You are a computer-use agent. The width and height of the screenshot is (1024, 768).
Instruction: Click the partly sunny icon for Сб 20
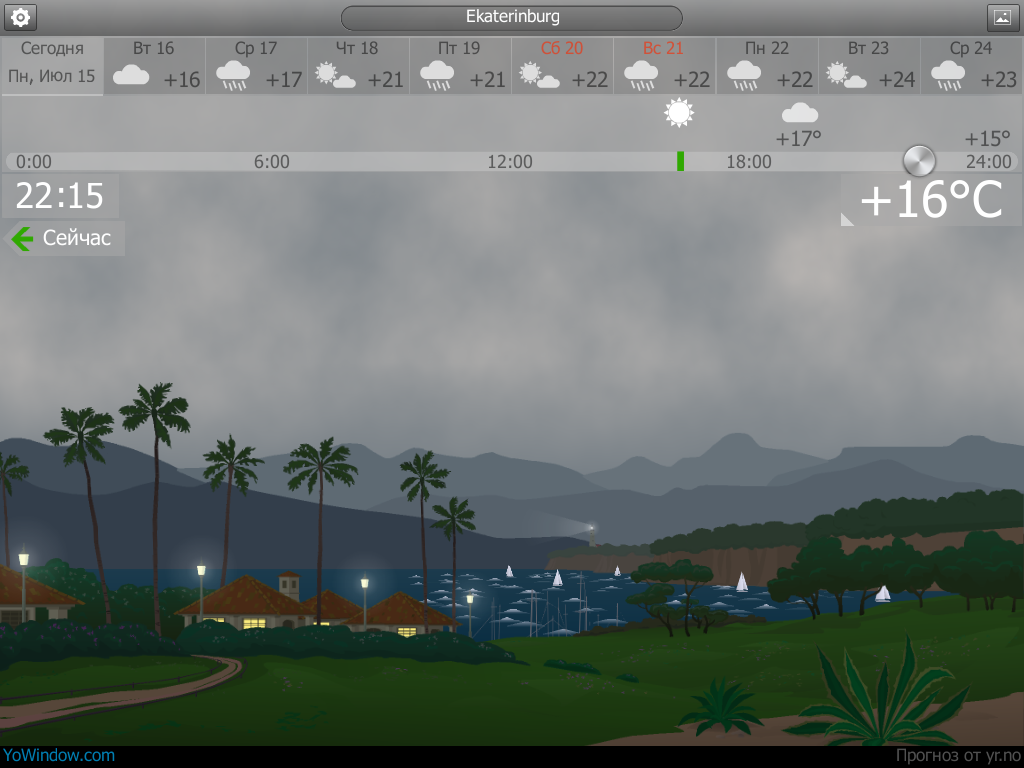coord(539,75)
